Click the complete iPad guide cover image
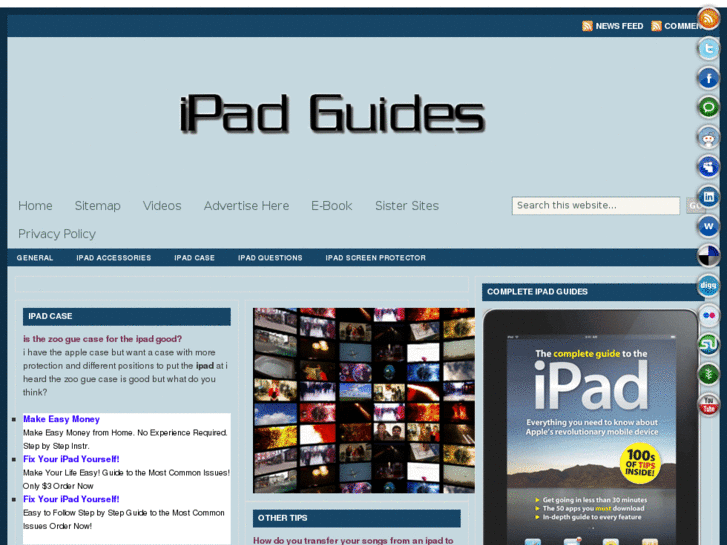727x545 pixels. coord(591,427)
